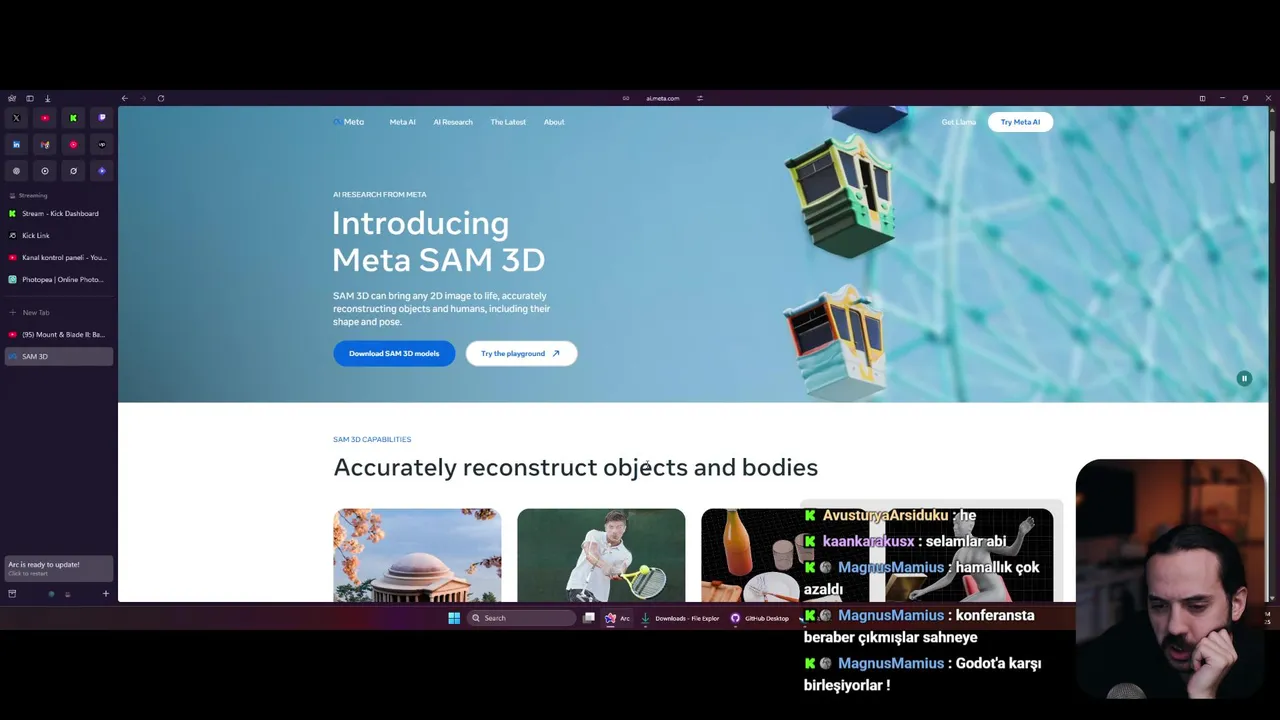1280x720 pixels.
Task: Open the About navigation item
Action: coord(554,122)
